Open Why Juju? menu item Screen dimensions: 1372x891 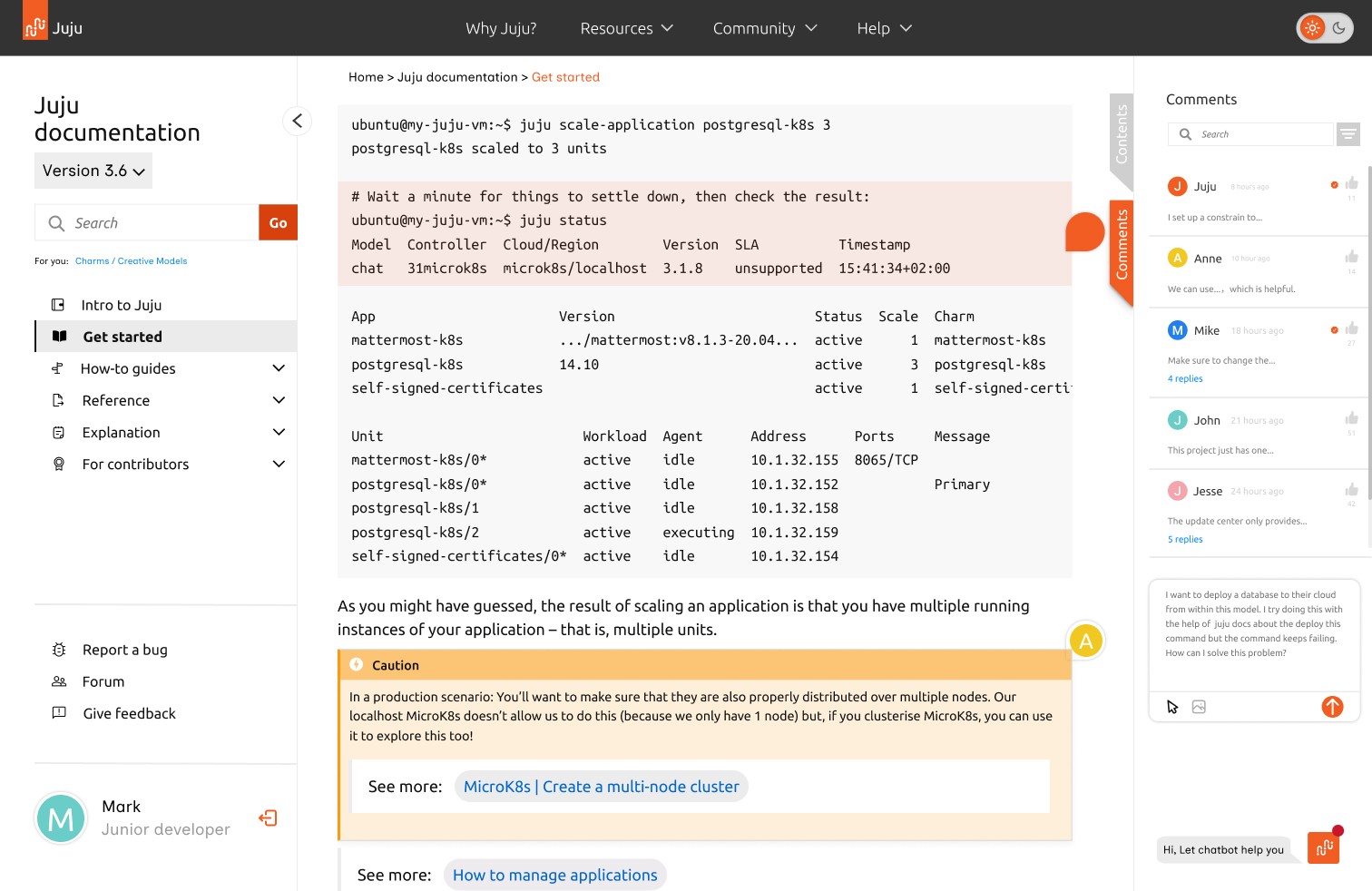click(x=501, y=28)
